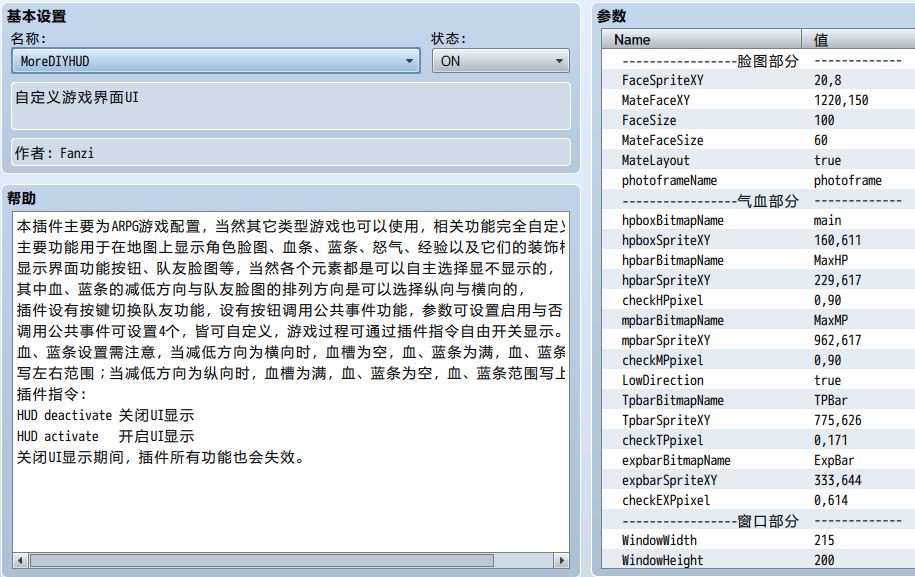The height and width of the screenshot is (577, 915).
Task: Select the hpboxBitmapName parameter row
Action: 672,220
